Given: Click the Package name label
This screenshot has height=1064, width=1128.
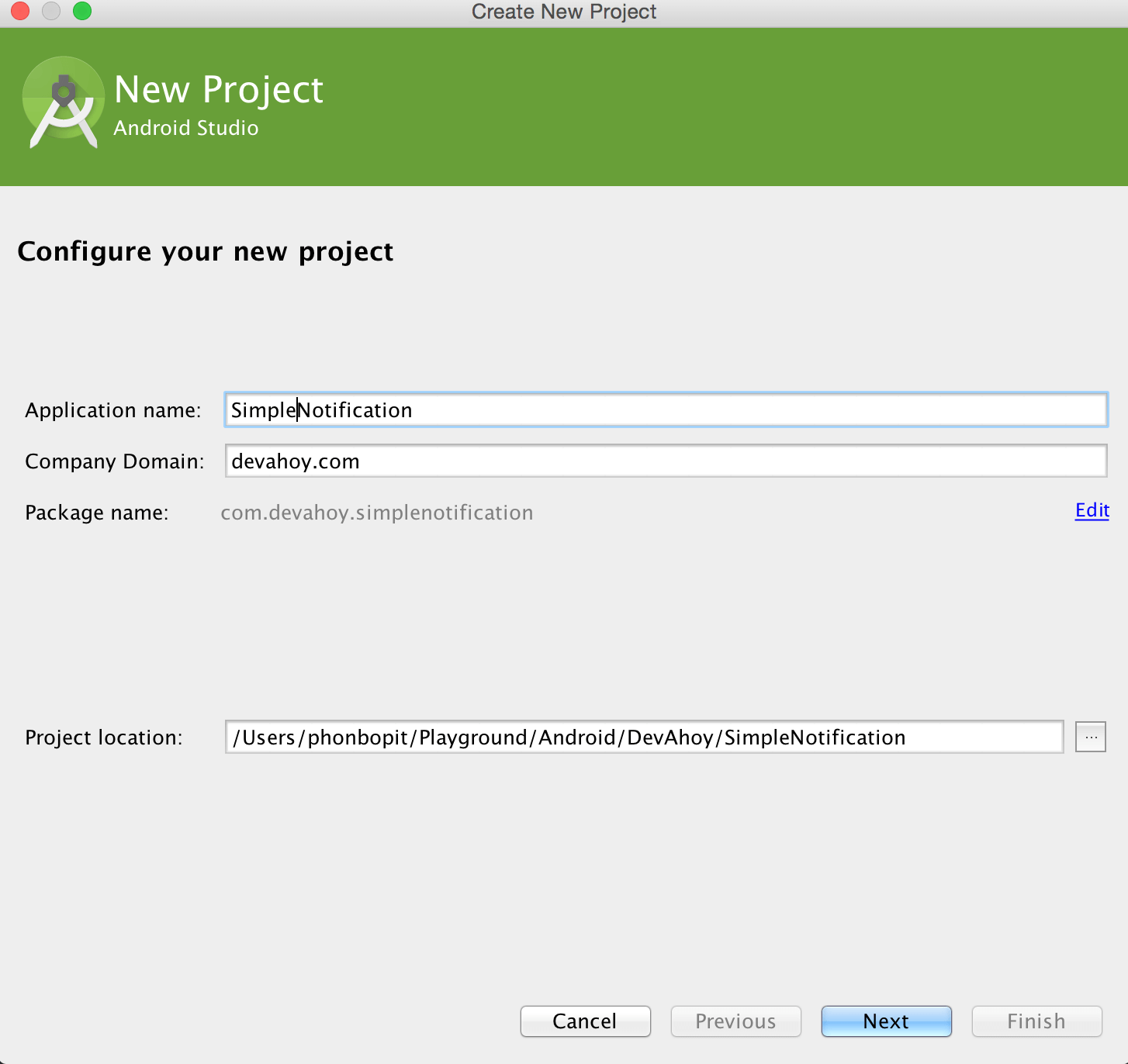Looking at the screenshot, I should (97, 513).
